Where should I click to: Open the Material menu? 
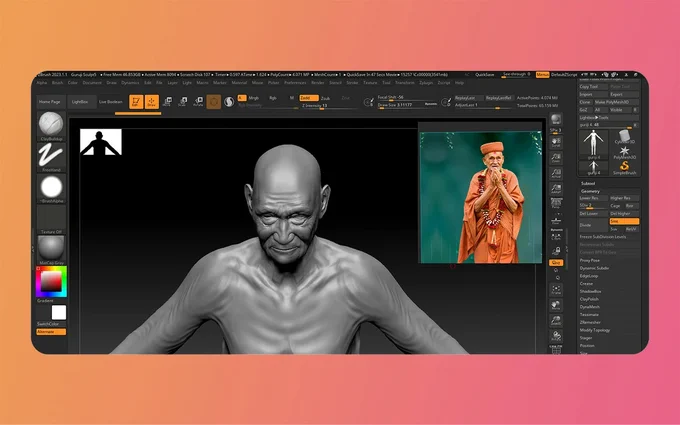click(x=239, y=83)
